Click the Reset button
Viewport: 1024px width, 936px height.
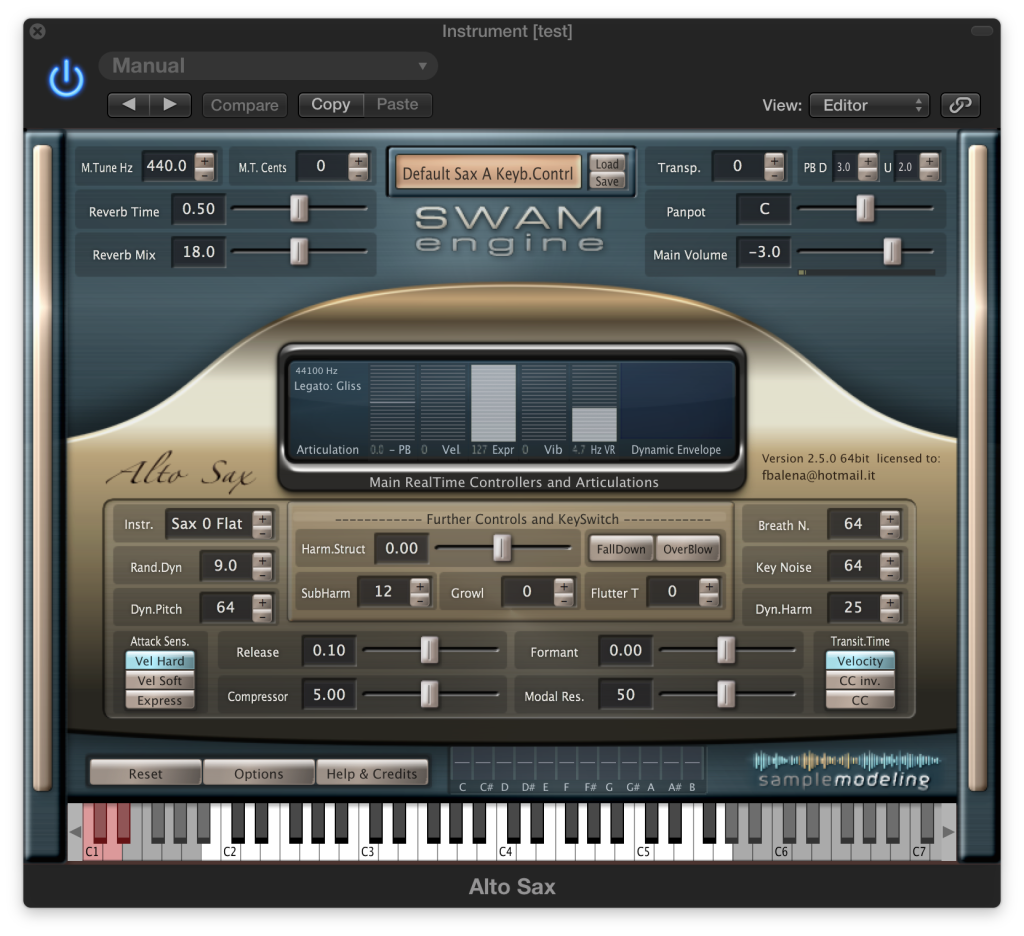pyautogui.click(x=145, y=773)
